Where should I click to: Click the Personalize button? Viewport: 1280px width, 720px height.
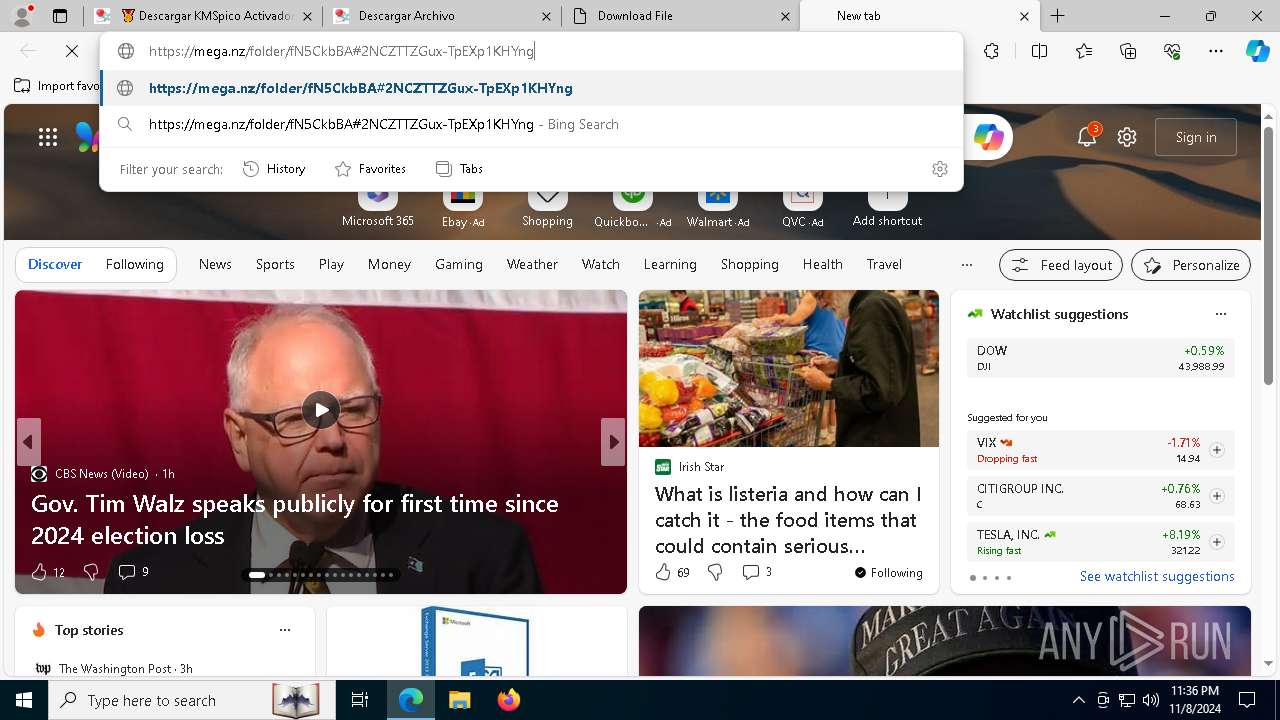coord(1191,265)
